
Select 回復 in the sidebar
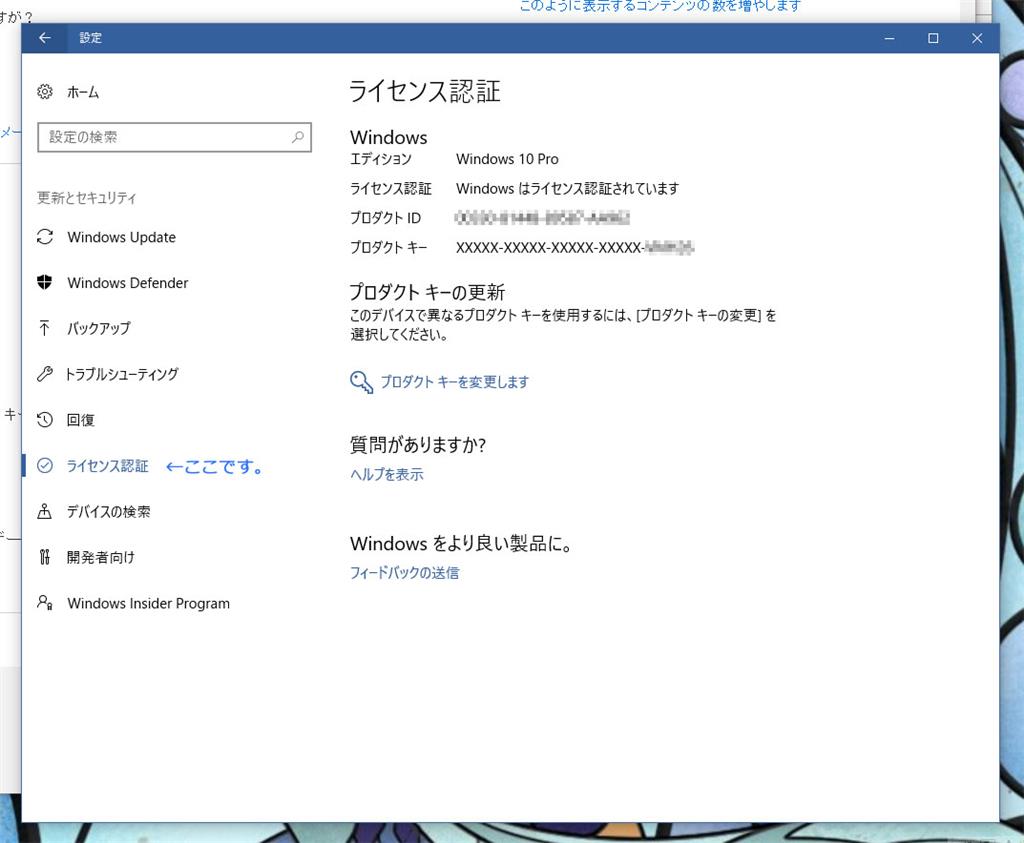point(81,420)
